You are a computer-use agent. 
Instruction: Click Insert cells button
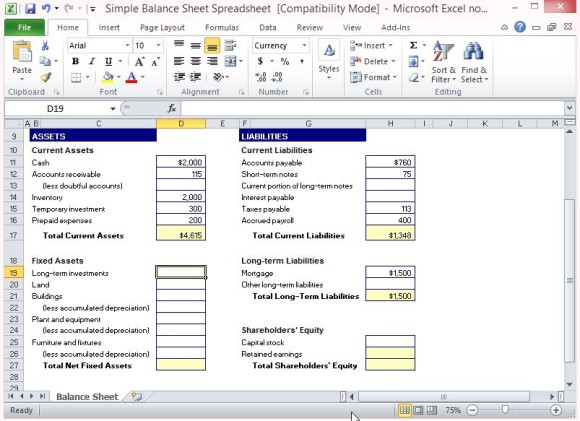(x=371, y=46)
